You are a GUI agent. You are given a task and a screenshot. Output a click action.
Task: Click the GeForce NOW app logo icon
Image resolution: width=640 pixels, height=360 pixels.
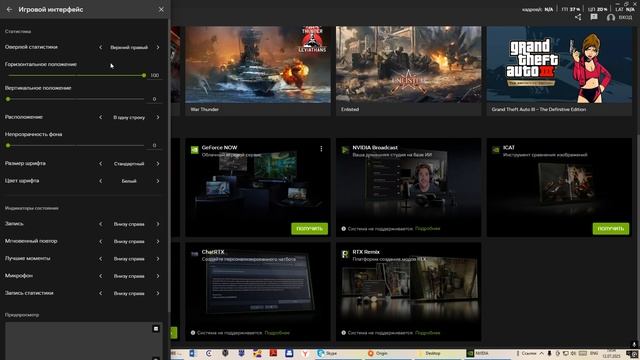tap(195, 150)
